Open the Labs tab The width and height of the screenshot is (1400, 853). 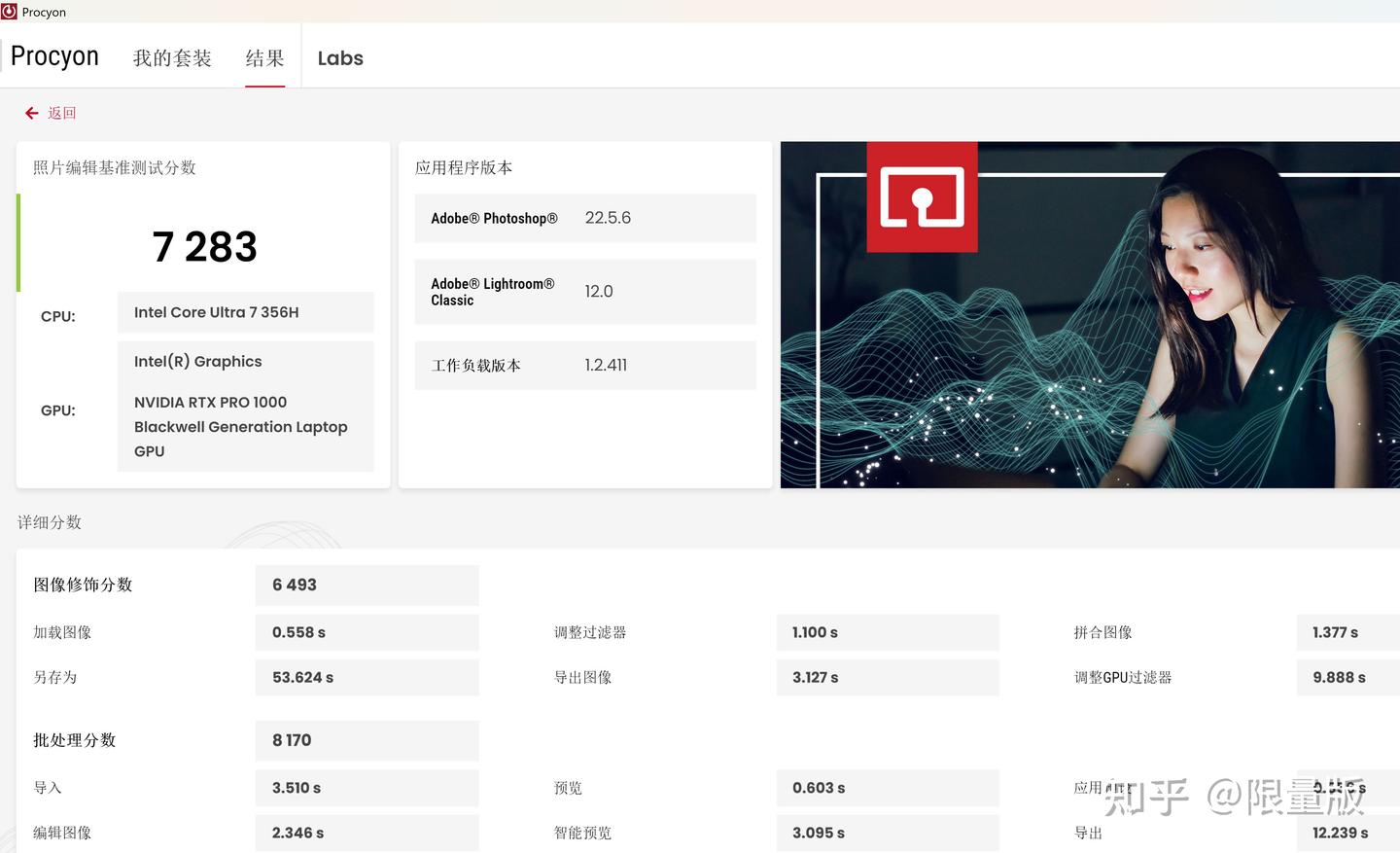[x=340, y=58]
